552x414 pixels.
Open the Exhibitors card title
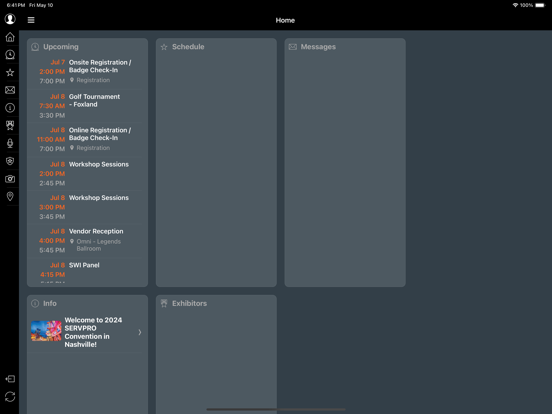pyautogui.click(x=189, y=303)
